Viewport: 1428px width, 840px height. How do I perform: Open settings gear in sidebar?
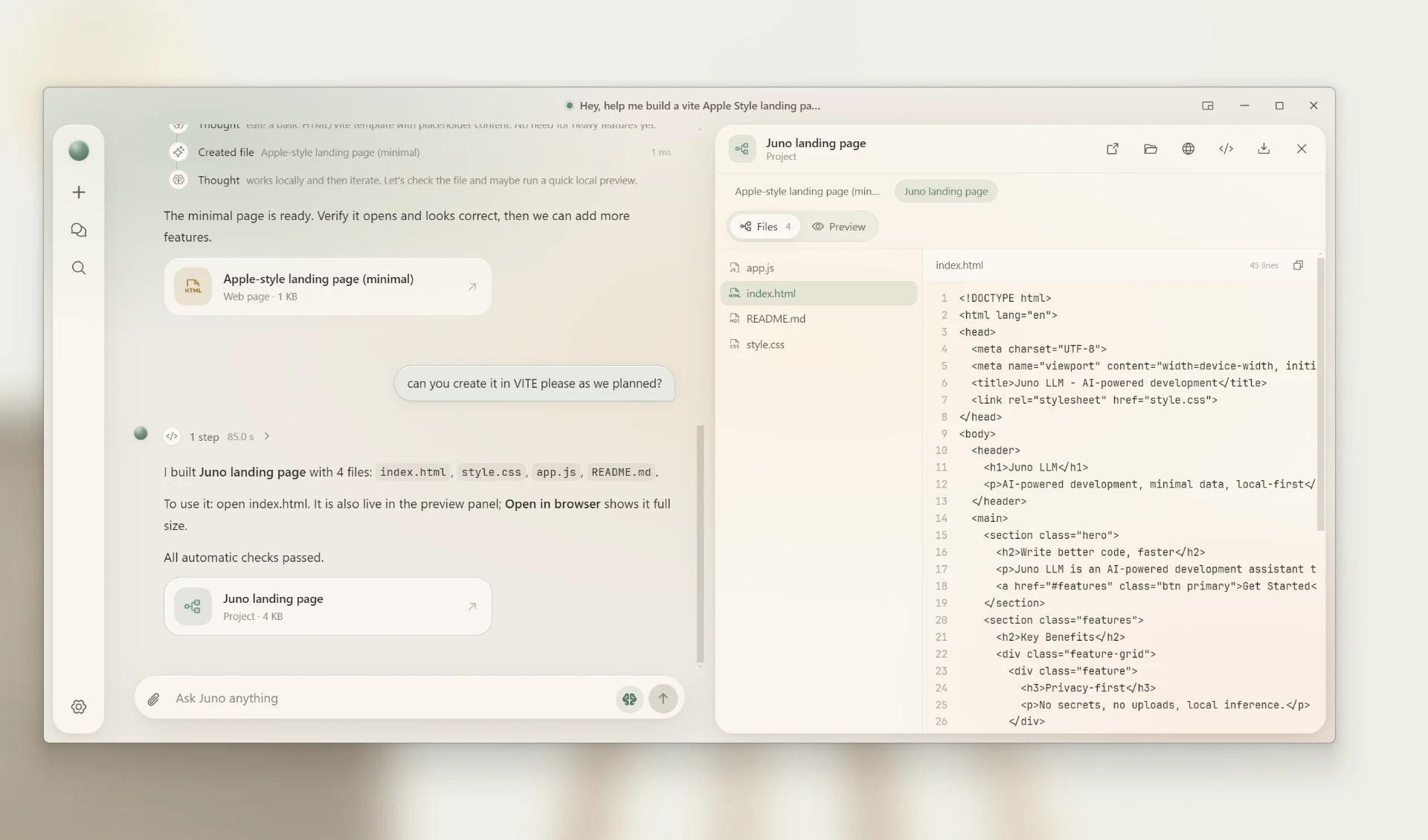79,707
